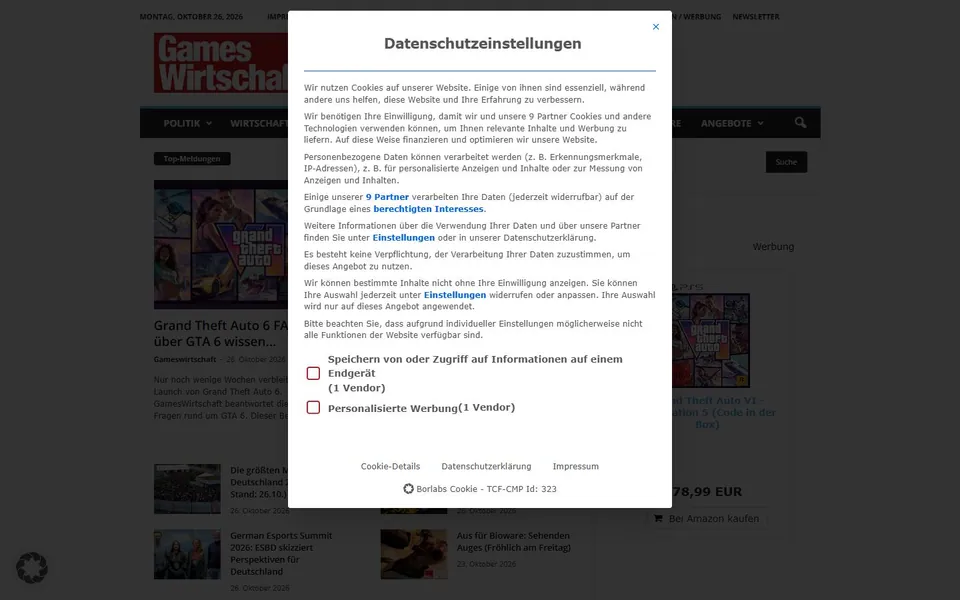Click the search magnifier in navigation bar

(800, 123)
